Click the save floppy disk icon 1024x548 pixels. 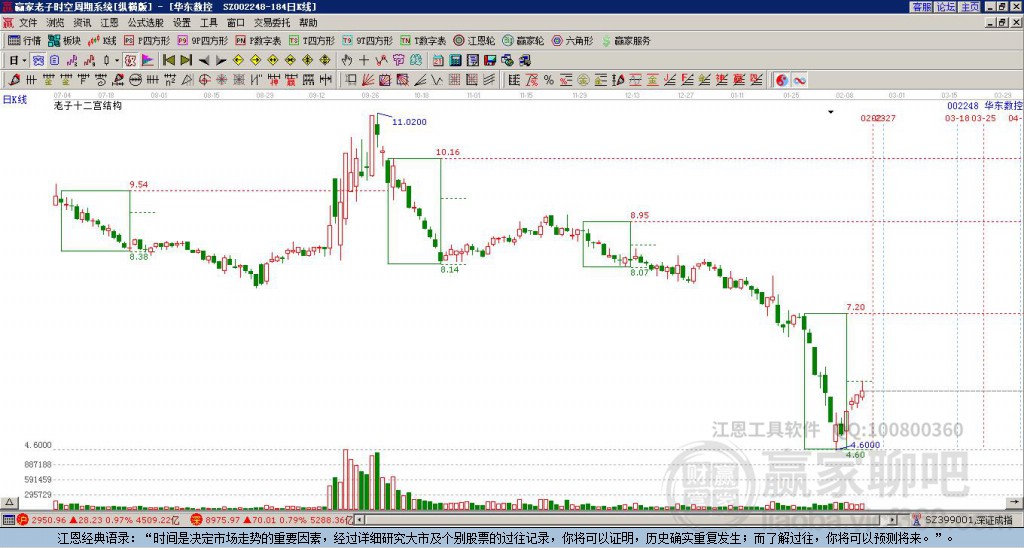(490, 60)
